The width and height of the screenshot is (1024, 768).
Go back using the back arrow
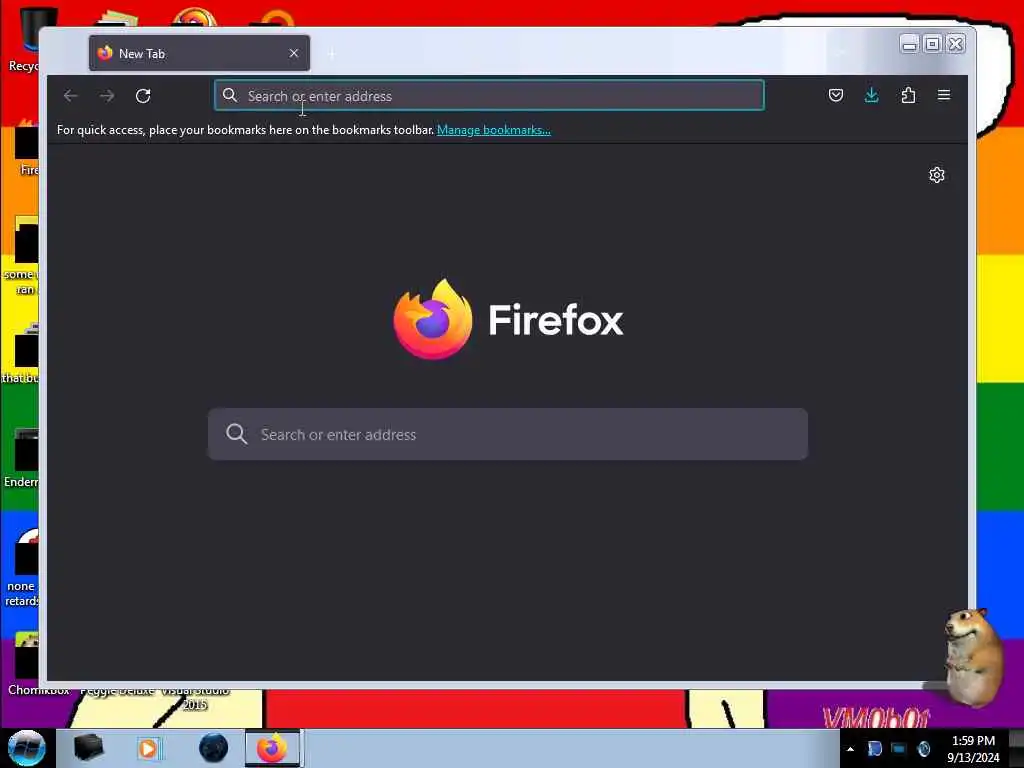click(x=71, y=96)
